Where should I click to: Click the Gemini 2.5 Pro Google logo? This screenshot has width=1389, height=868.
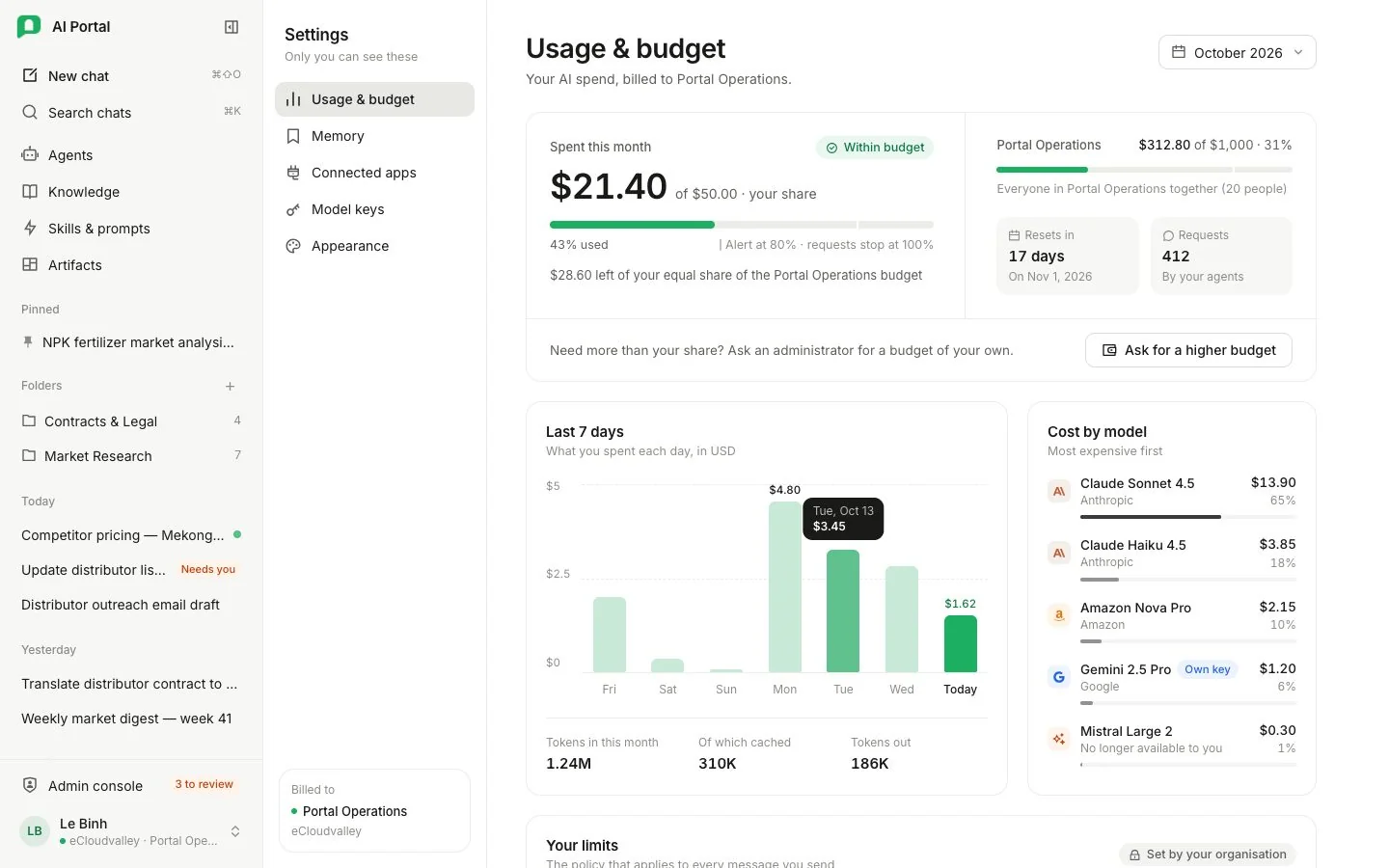[1059, 677]
